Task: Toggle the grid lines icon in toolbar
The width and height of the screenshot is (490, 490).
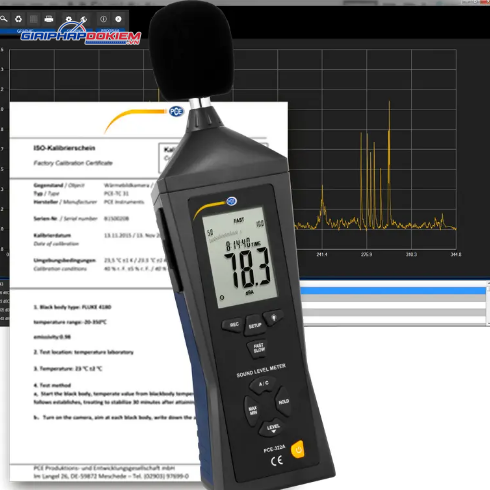Action: tap(34, 19)
